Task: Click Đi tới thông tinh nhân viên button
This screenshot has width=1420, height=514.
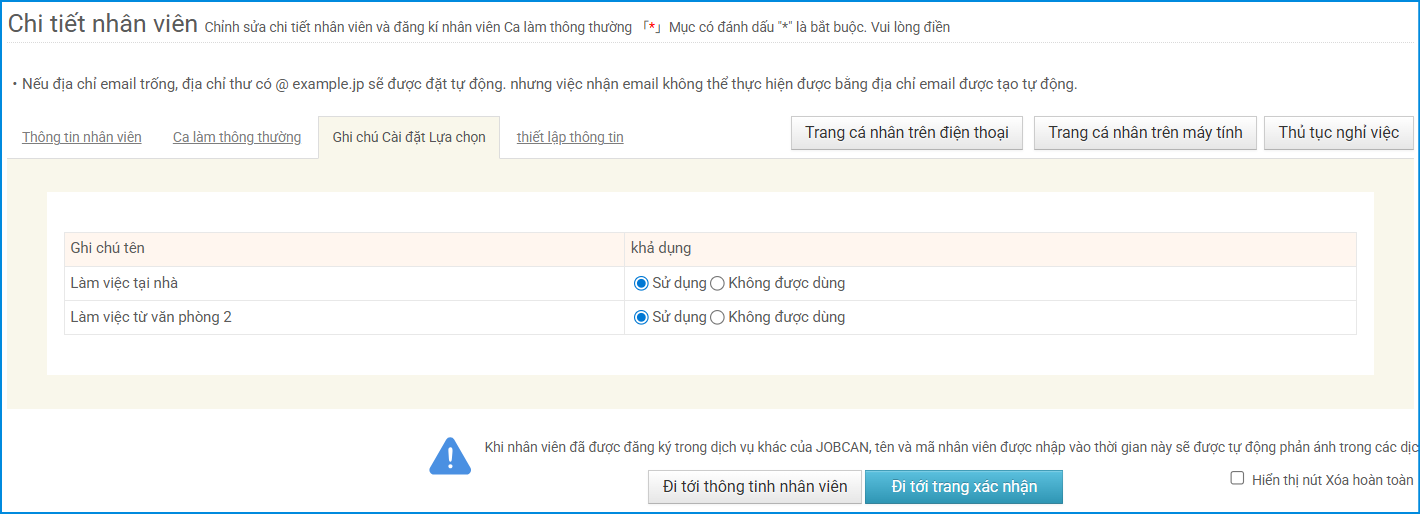Action: (755, 487)
